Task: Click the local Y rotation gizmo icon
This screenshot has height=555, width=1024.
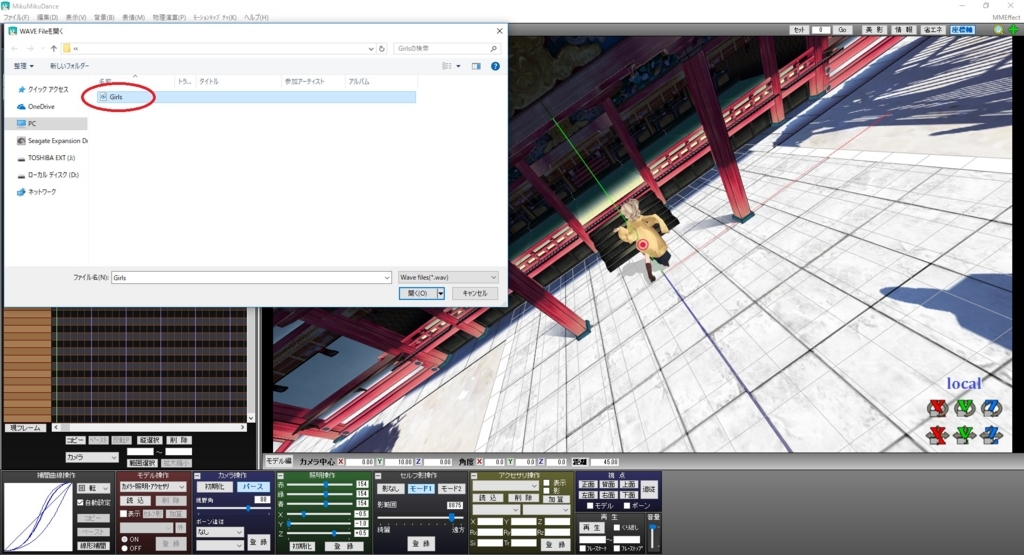Action: [965, 408]
